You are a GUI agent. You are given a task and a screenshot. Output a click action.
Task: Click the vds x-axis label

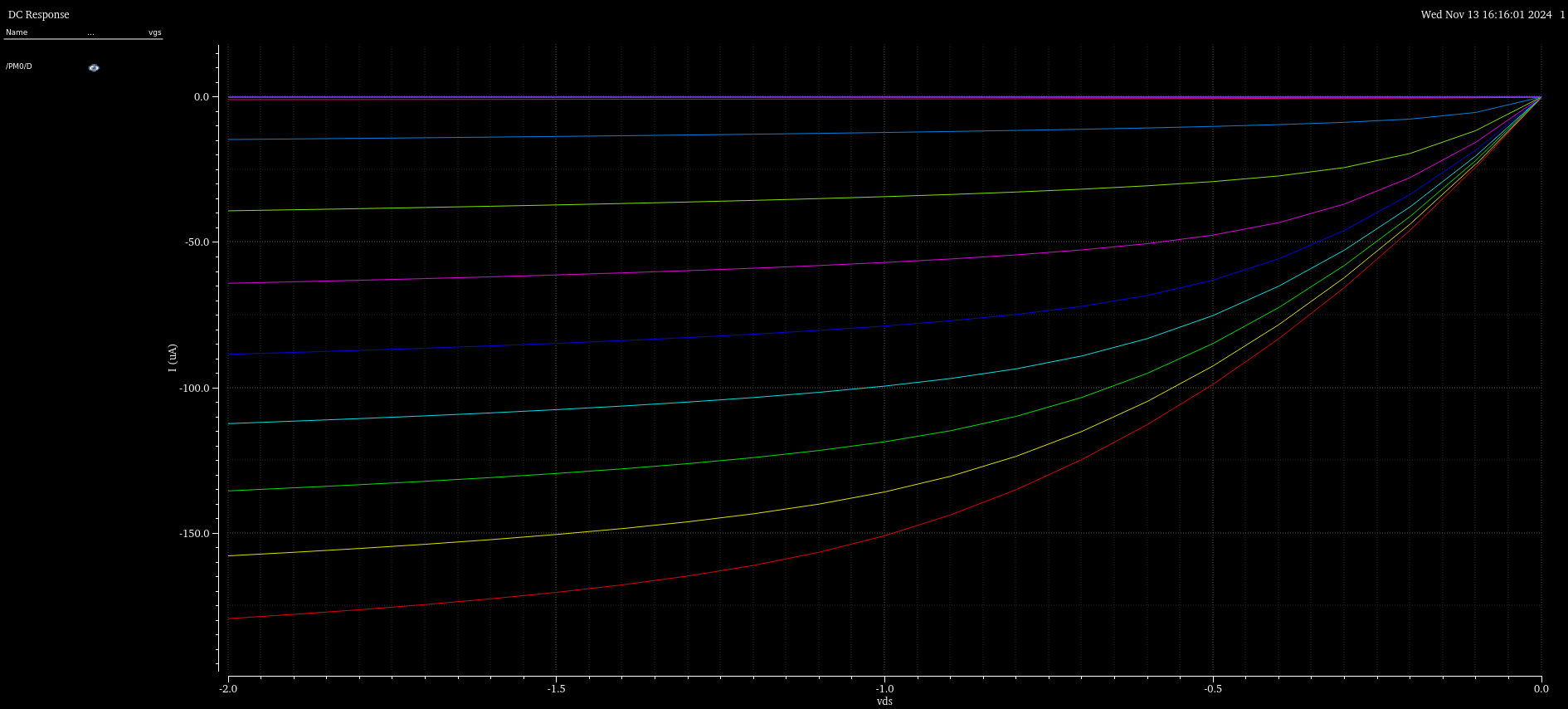click(884, 702)
